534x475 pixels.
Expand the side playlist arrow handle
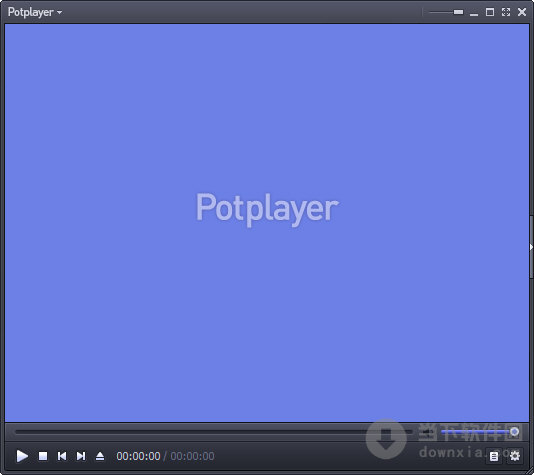(x=531, y=247)
